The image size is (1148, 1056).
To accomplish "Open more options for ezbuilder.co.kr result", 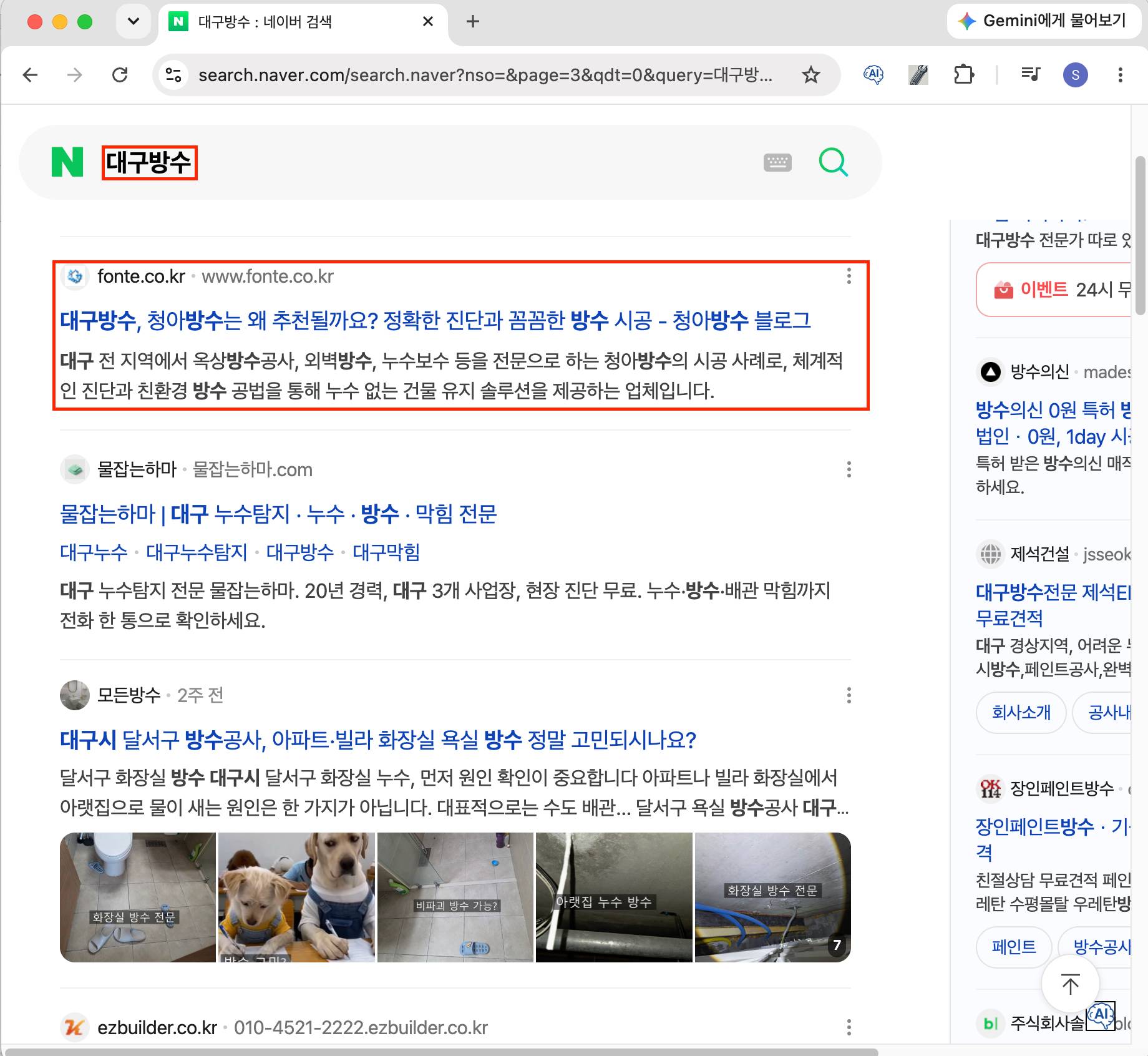I will click(849, 1027).
